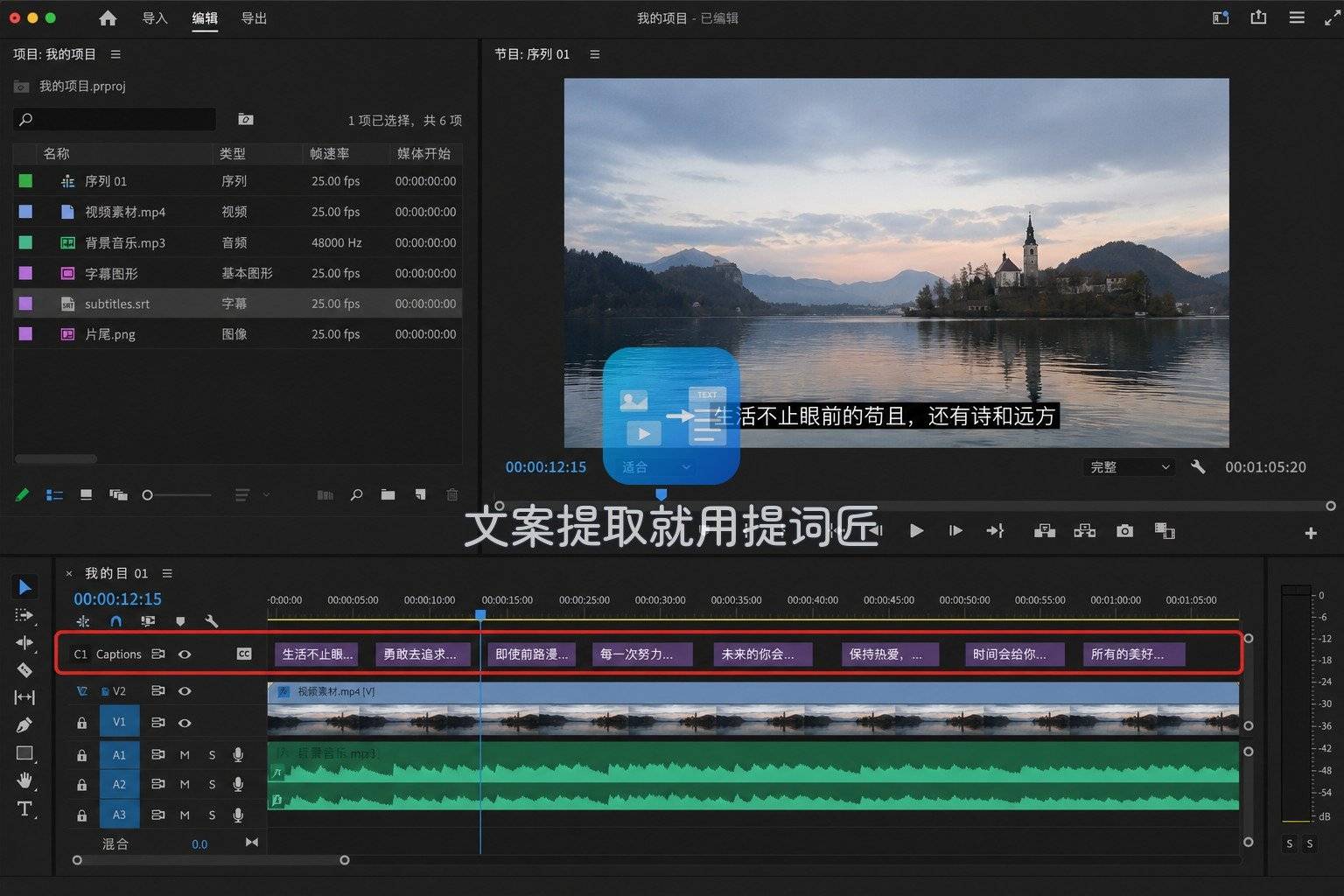Open the 节目: 序列 01 panel menu
This screenshot has height=896, width=1344.
click(595, 54)
